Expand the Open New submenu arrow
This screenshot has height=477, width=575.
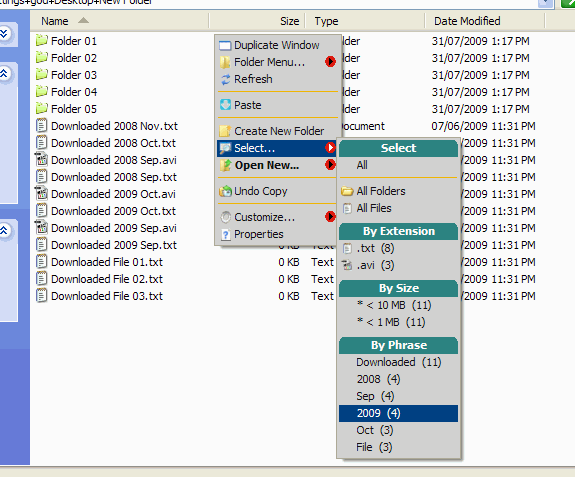[x=330, y=165]
